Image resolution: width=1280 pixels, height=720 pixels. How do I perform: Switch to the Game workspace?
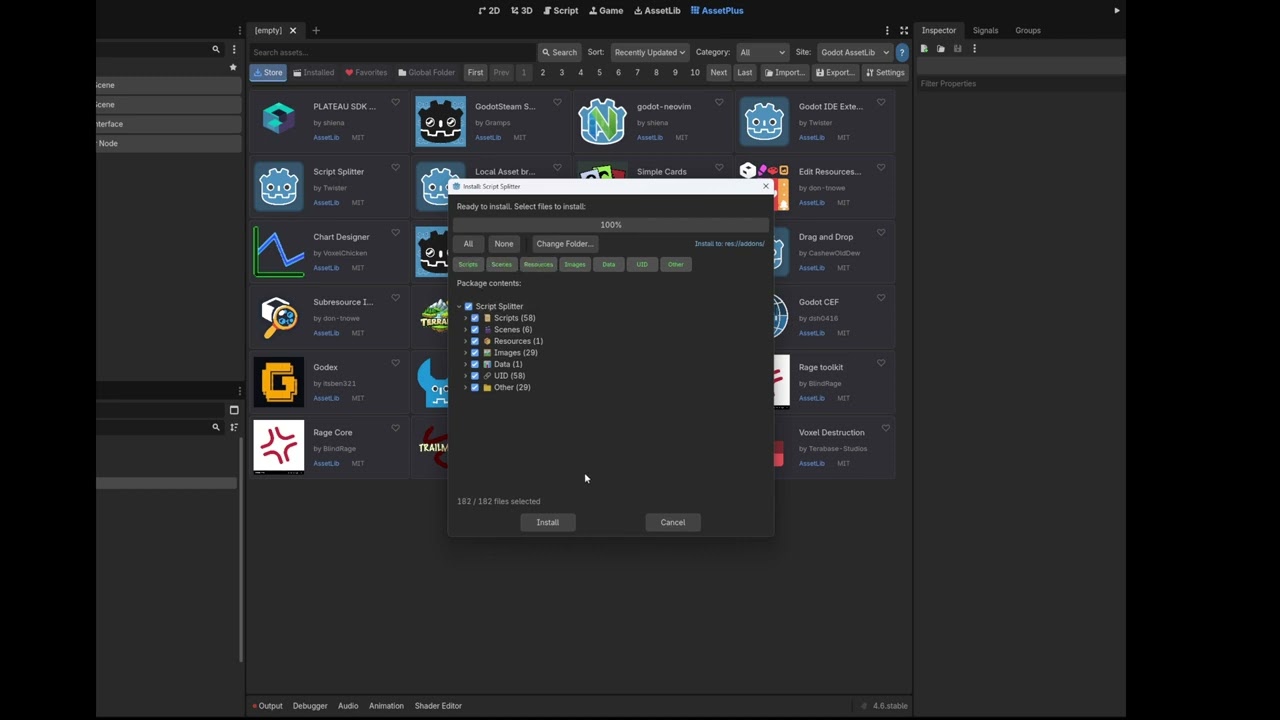(x=605, y=10)
